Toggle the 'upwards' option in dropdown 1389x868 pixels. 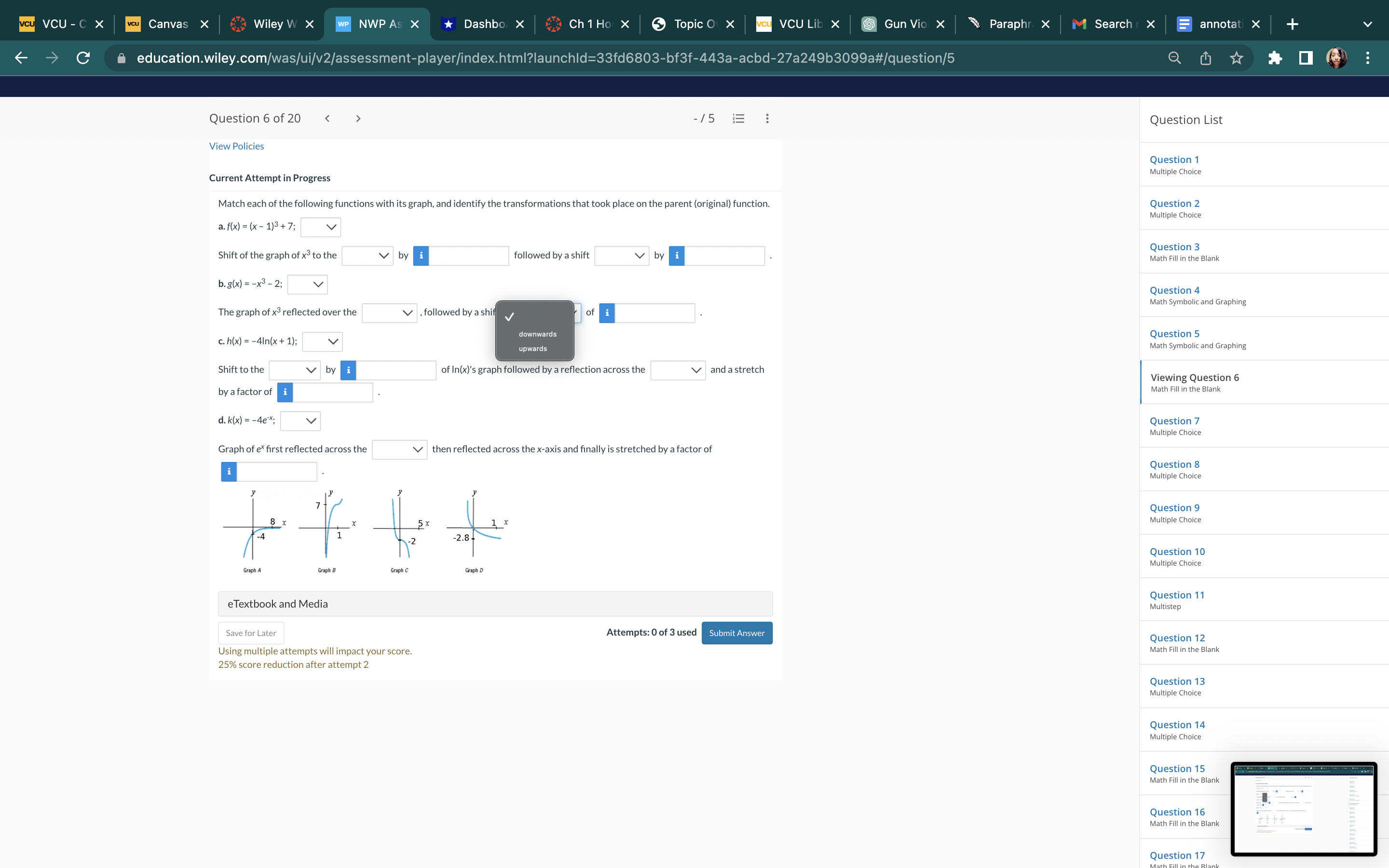click(533, 348)
